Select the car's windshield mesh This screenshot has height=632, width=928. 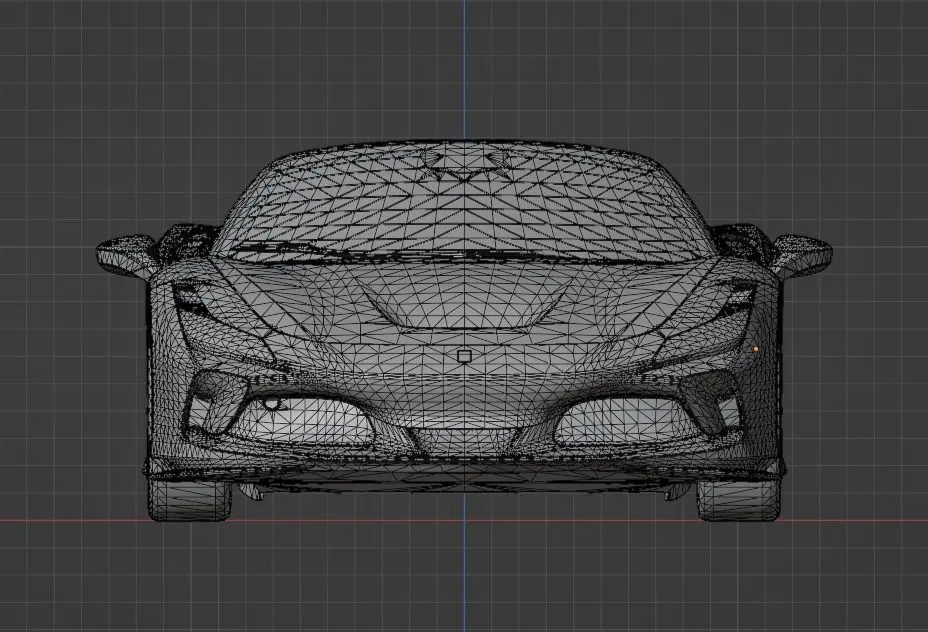(x=464, y=204)
